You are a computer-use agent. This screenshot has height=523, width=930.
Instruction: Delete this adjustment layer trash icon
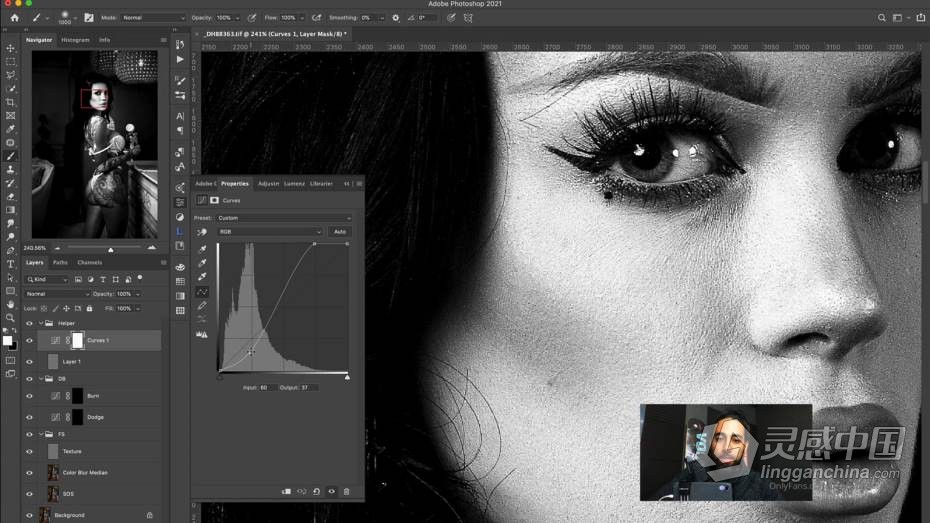[346, 492]
